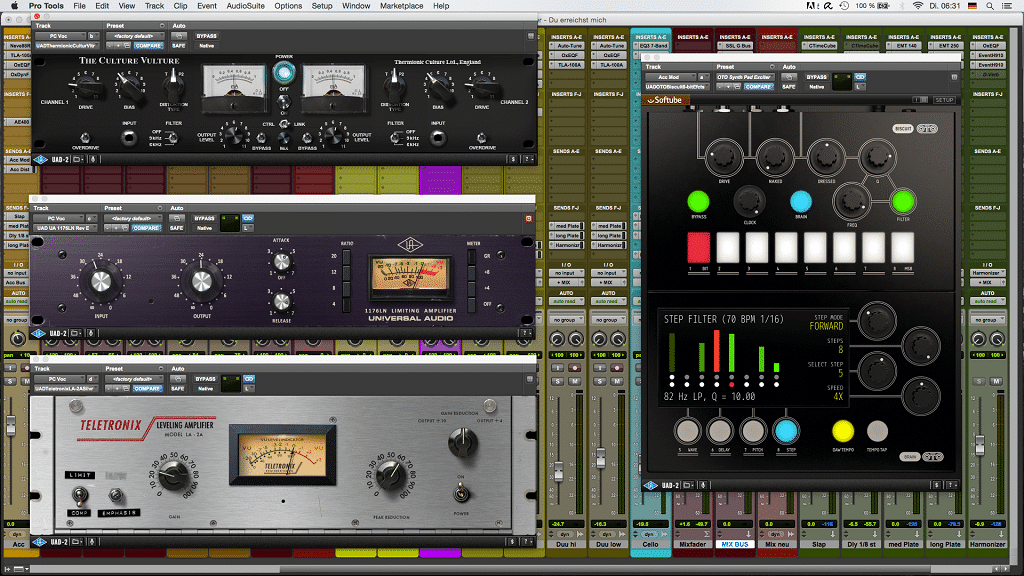Viewport: 1024px width, 576px height.
Task: Toggle the Culture Vulture CTRL/LINK switch
Action: coord(284,123)
